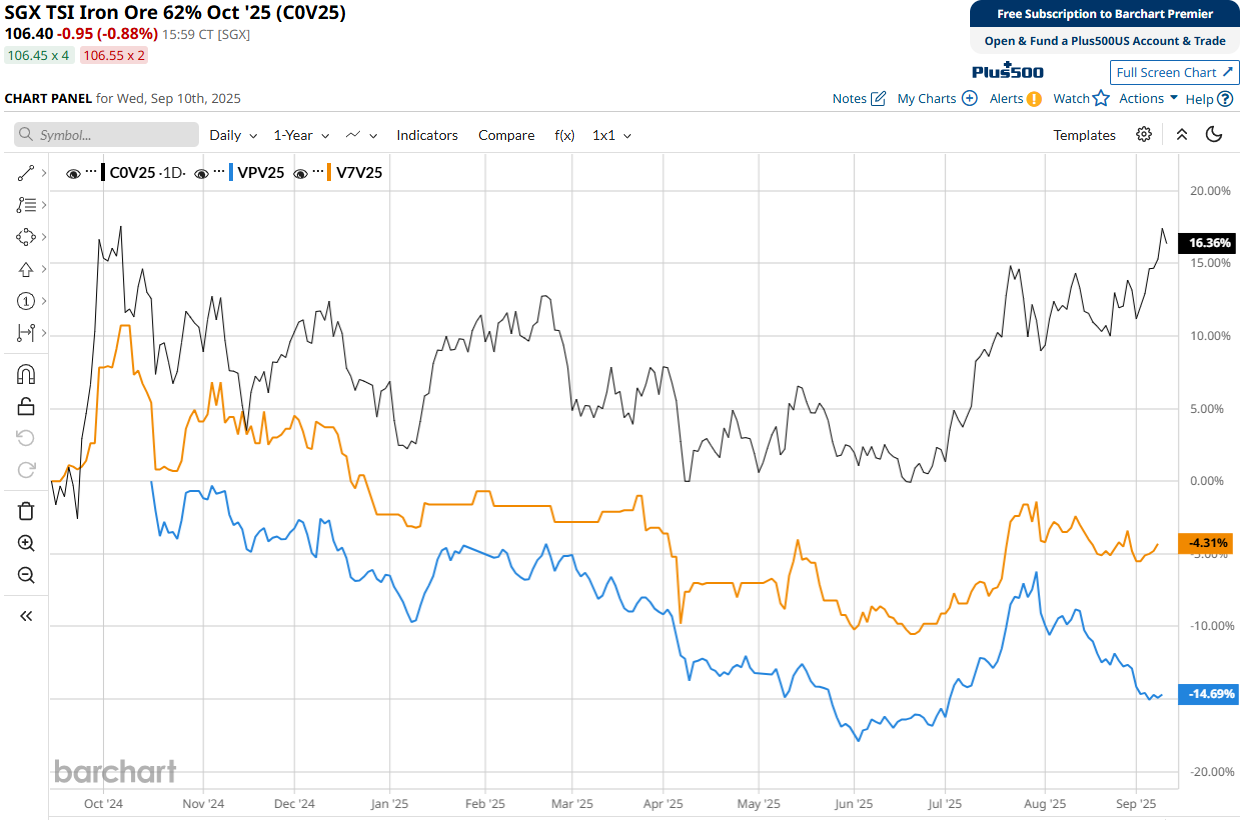
Task: Open the Actions dropdown menu
Action: pos(1148,98)
